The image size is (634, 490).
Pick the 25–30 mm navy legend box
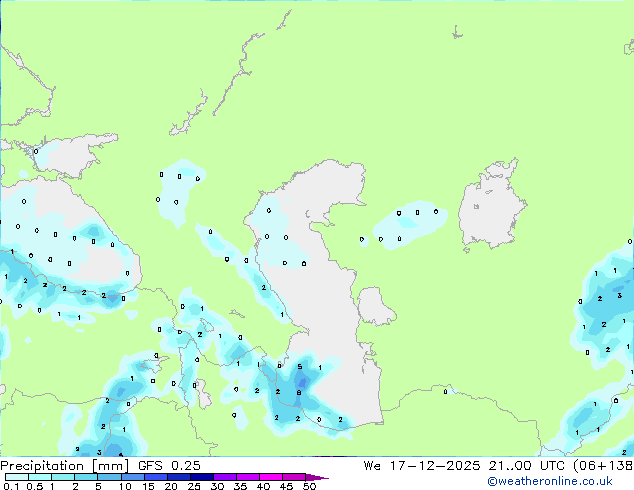pyautogui.click(x=202, y=477)
